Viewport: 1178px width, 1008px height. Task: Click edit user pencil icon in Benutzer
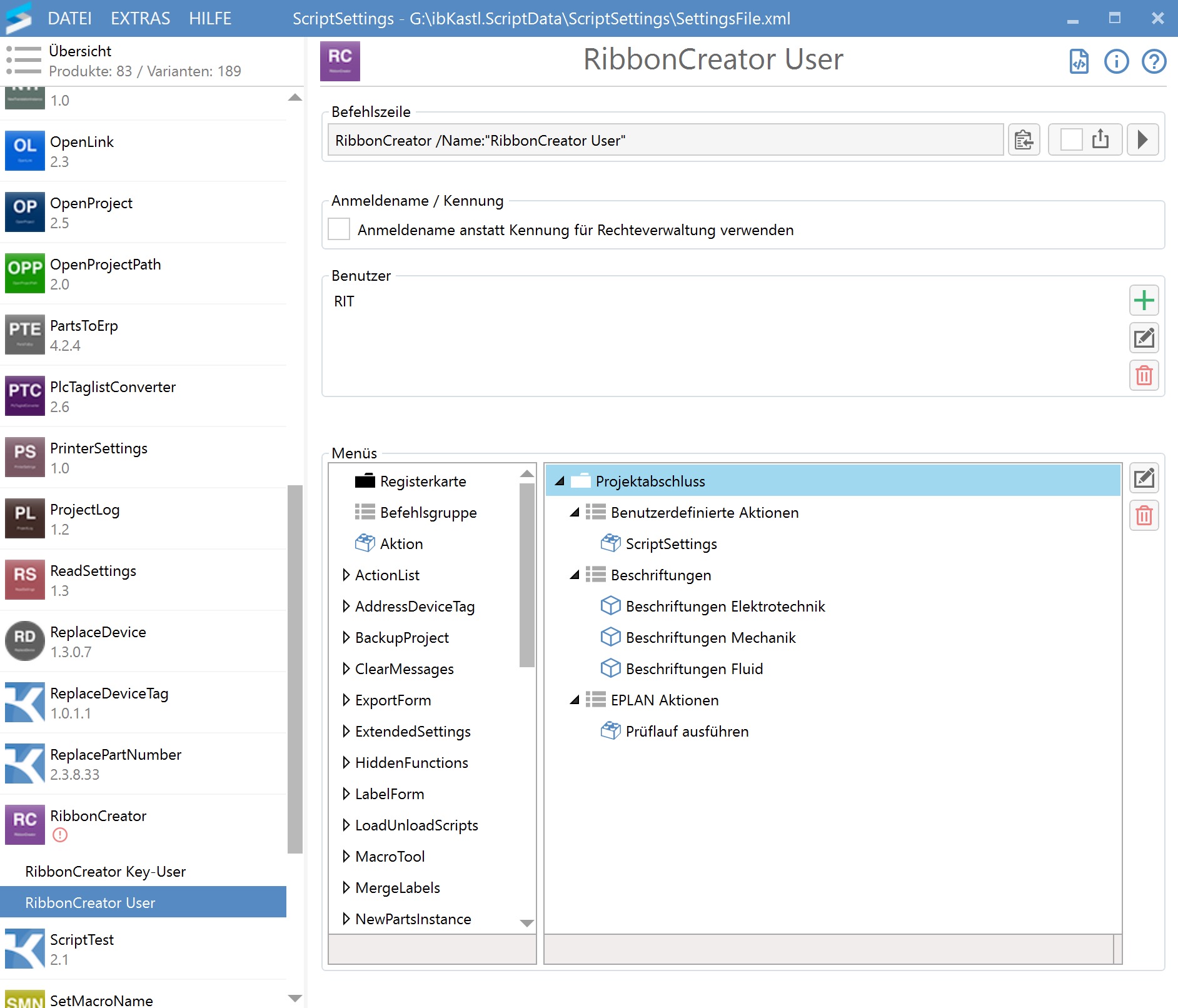point(1144,338)
